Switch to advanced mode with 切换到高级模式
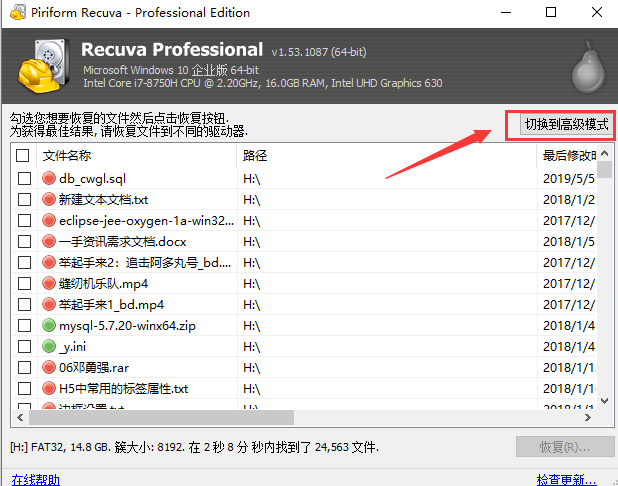This screenshot has height=486, width=618. pyautogui.click(x=566, y=125)
